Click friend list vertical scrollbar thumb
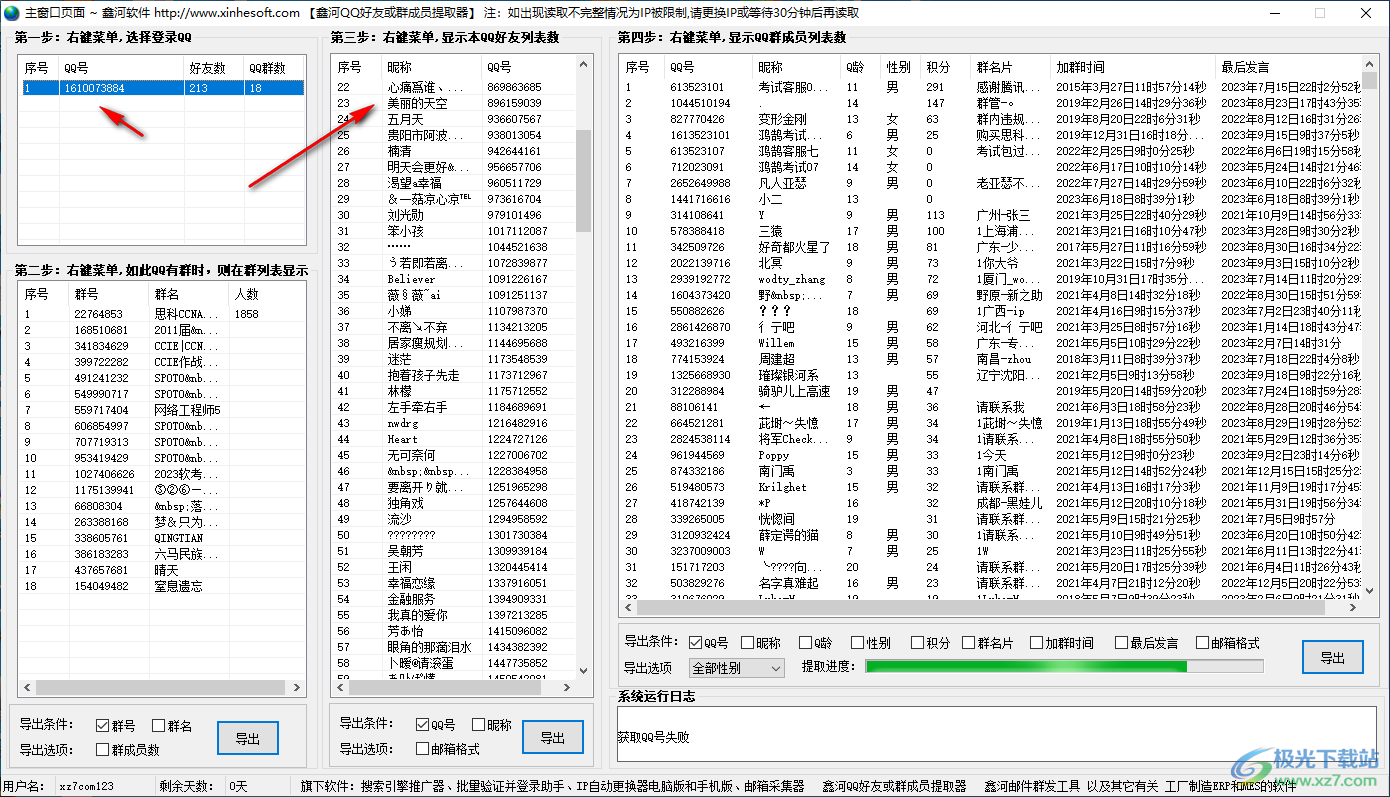 [x=584, y=179]
